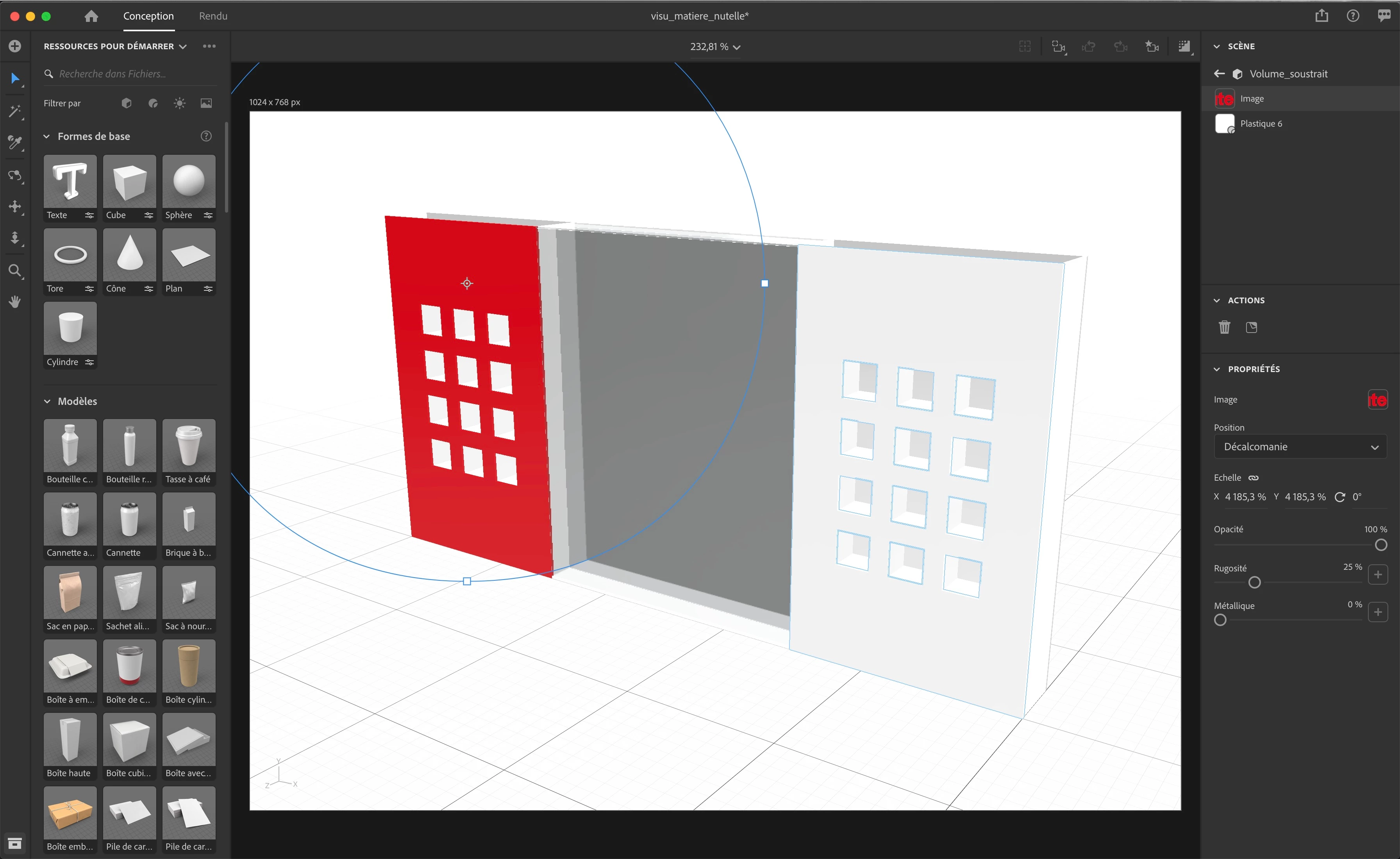Screen dimensions: 1400x859
Task: Click the Opacité slider handle
Action: 1381,545
